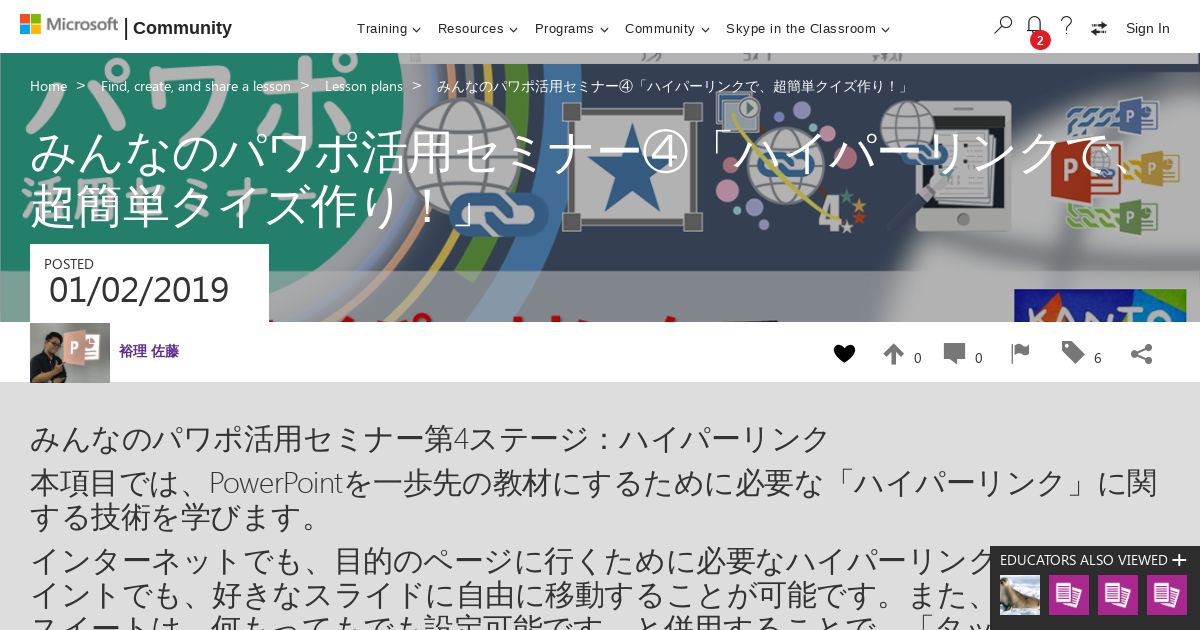
Task: Open the search magnifier icon
Action: pyautogui.click(x=1003, y=26)
